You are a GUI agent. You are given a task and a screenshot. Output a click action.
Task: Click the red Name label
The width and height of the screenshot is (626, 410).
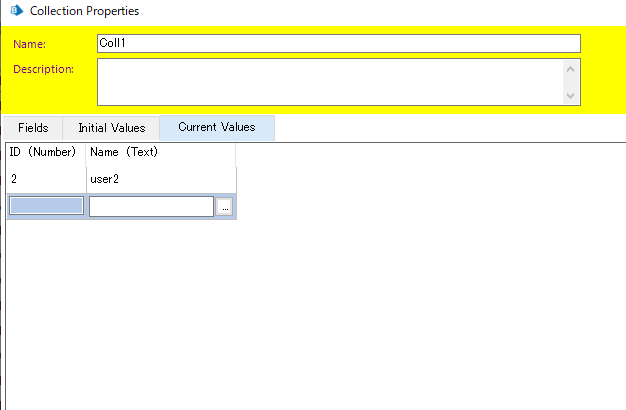[29, 44]
